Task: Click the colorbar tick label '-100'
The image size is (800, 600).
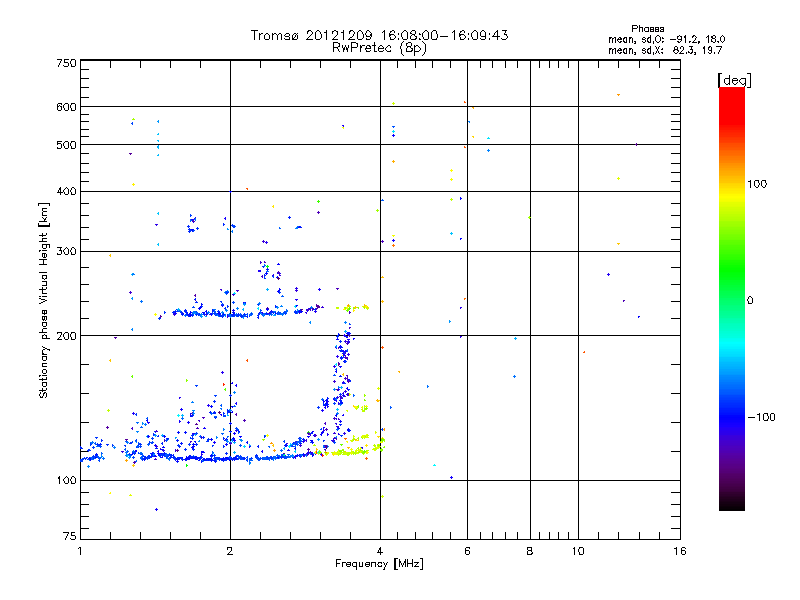Action: pos(761,417)
